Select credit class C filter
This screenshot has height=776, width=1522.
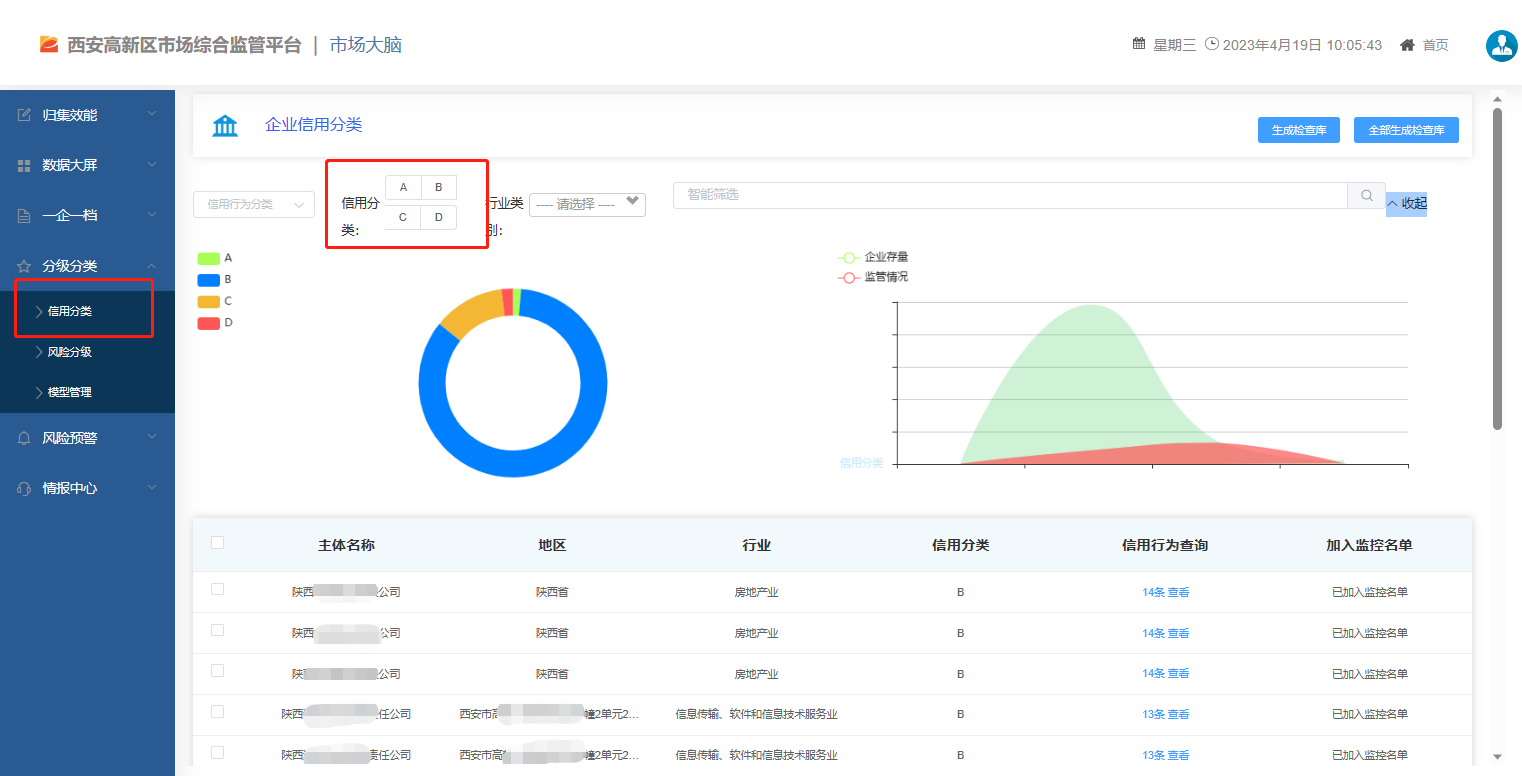[x=403, y=217]
